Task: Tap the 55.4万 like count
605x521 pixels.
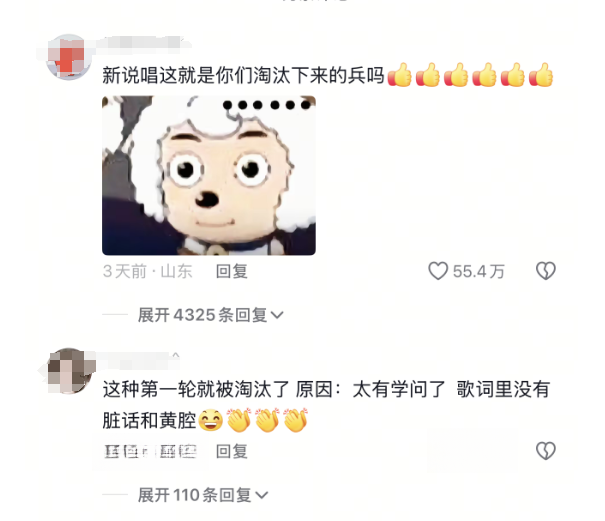Action: 478,272
